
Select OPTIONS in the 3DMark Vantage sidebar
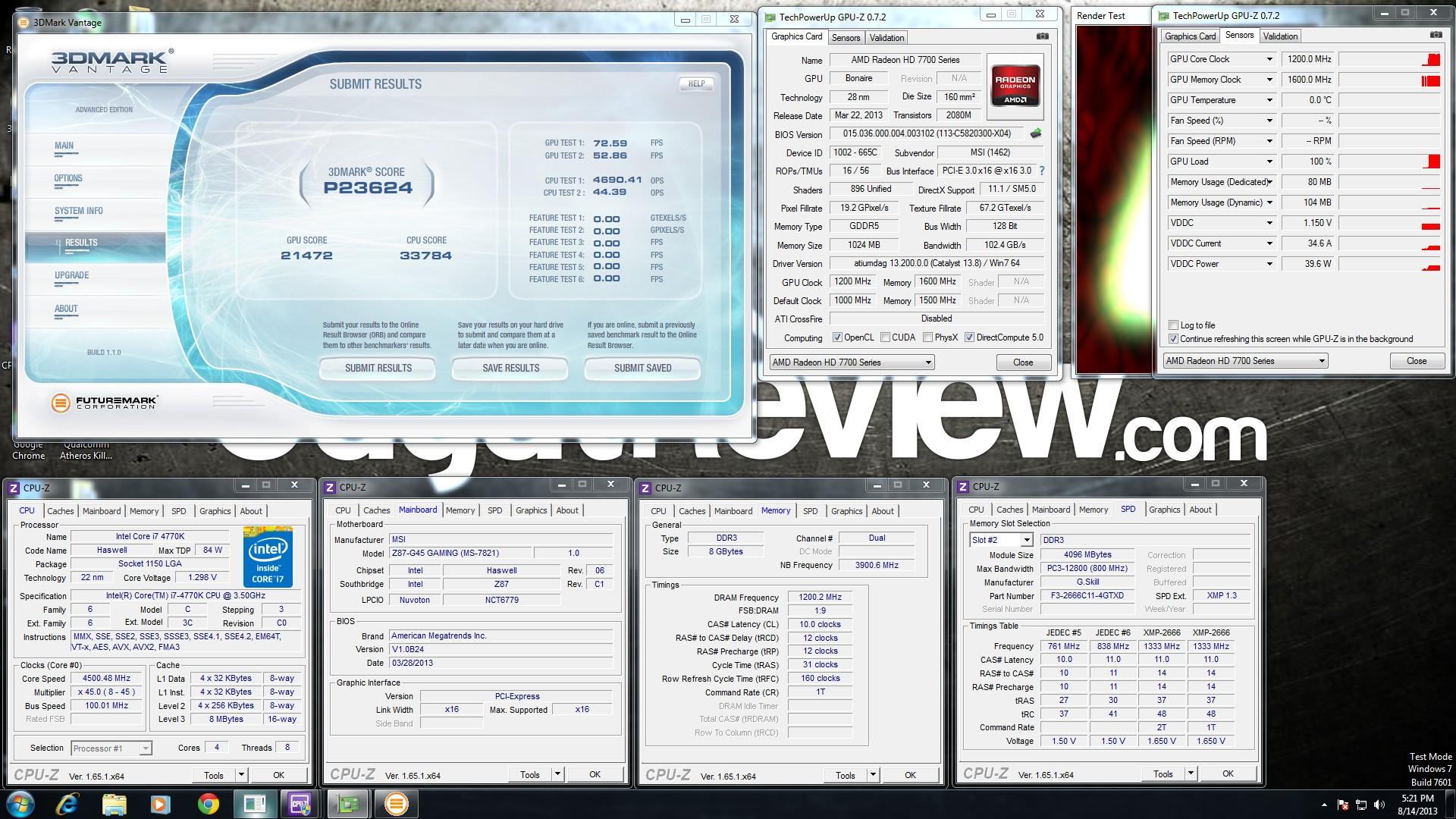(68, 179)
